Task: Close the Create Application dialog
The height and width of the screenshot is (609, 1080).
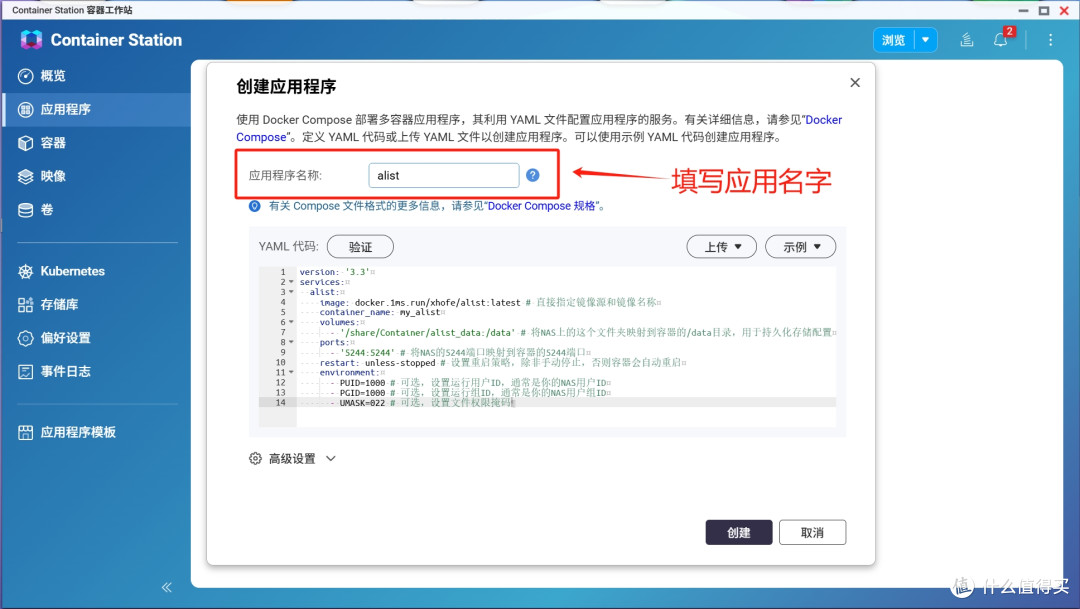Action: click(x=855, y=83)
